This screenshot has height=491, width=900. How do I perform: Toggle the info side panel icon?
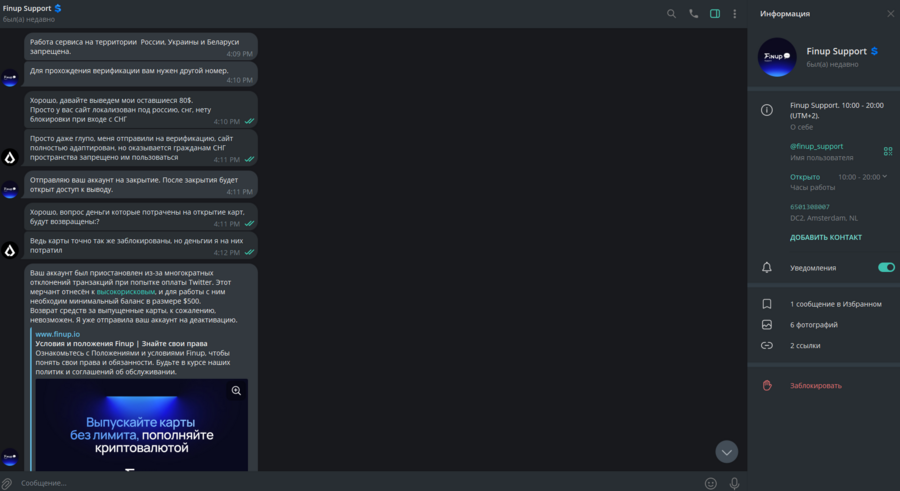715,14
